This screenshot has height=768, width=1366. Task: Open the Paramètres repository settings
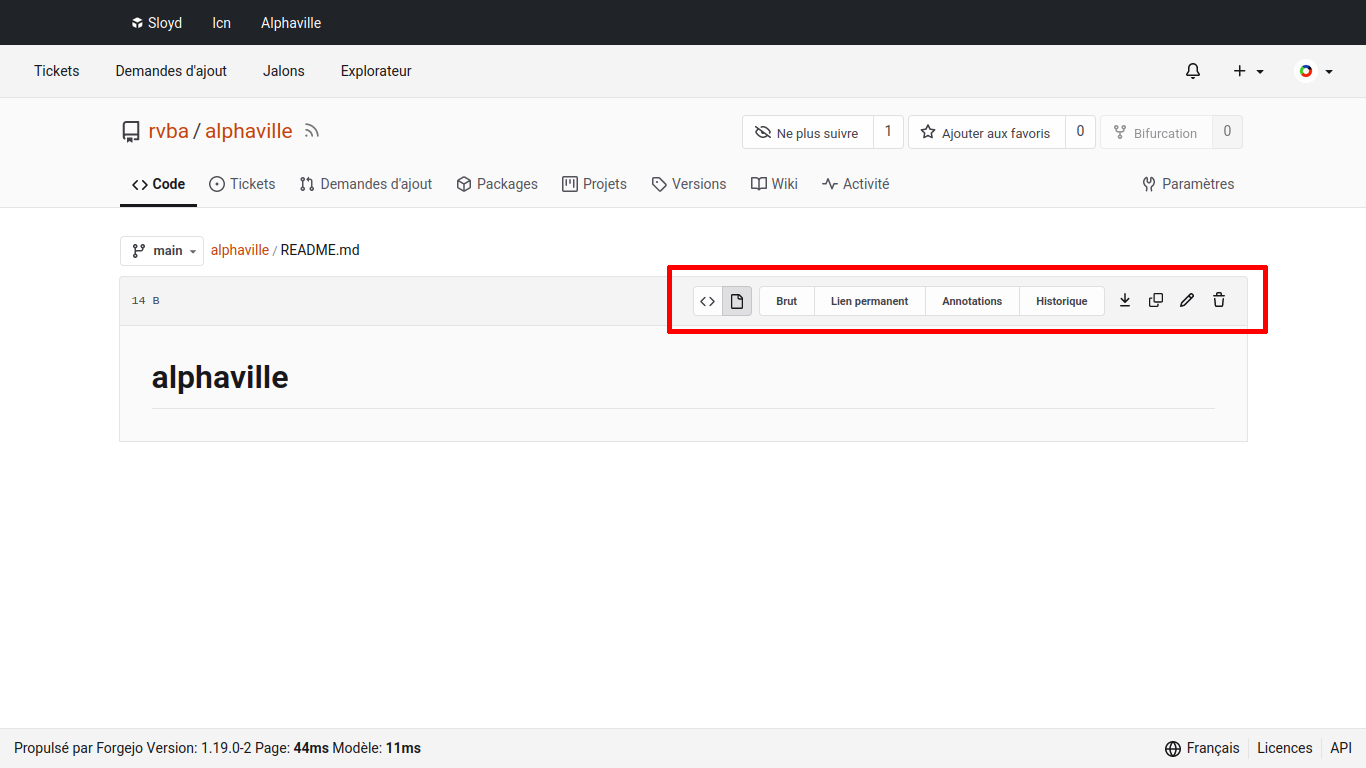tap(1188, 184)
